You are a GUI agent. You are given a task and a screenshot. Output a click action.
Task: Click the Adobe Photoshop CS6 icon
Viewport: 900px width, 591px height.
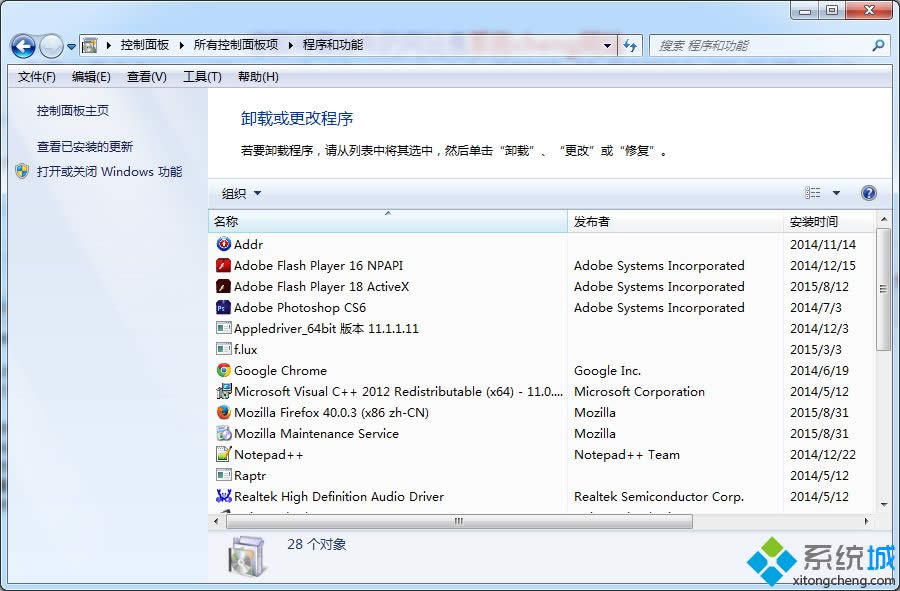224,308
